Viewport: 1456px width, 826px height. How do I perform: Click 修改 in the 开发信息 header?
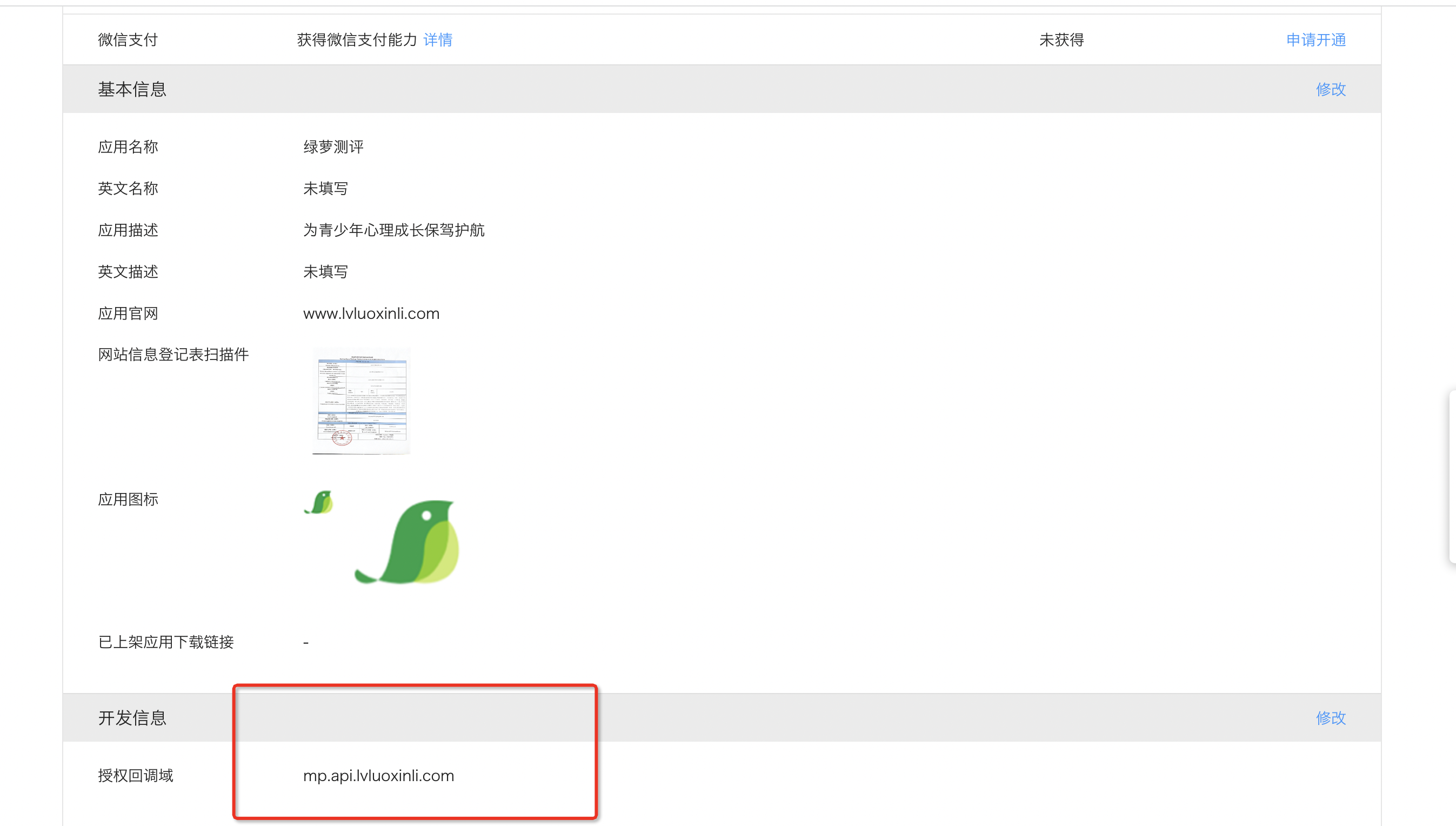click(1330, 718)
